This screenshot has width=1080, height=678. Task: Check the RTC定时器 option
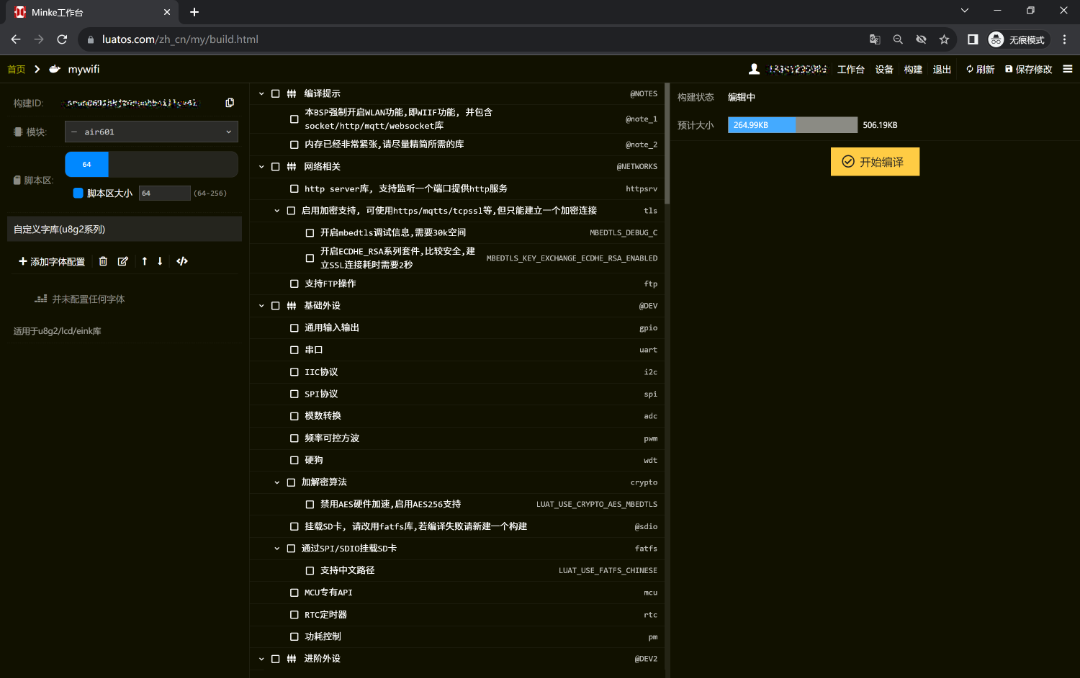[294, 615]
